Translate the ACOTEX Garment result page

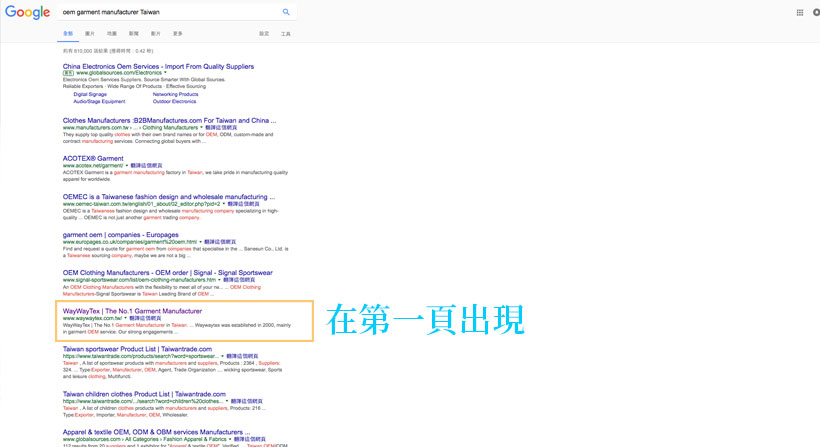pyautogui.click(x=146, y=166)
